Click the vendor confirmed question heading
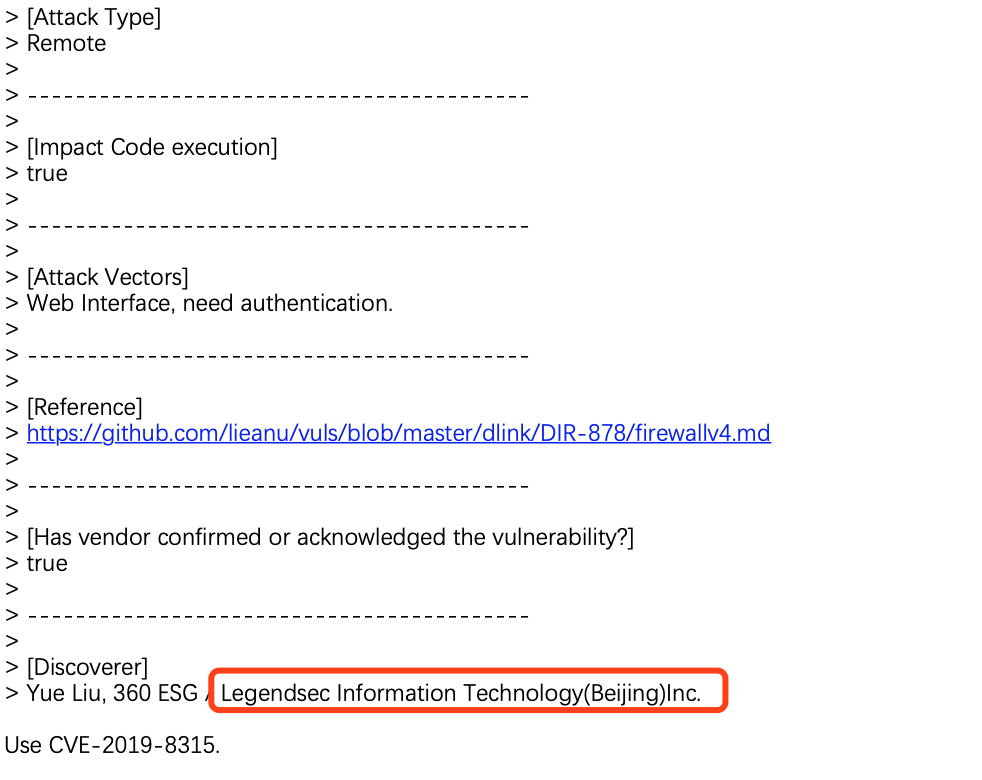The image size is (982, 780). click(331, 538)
